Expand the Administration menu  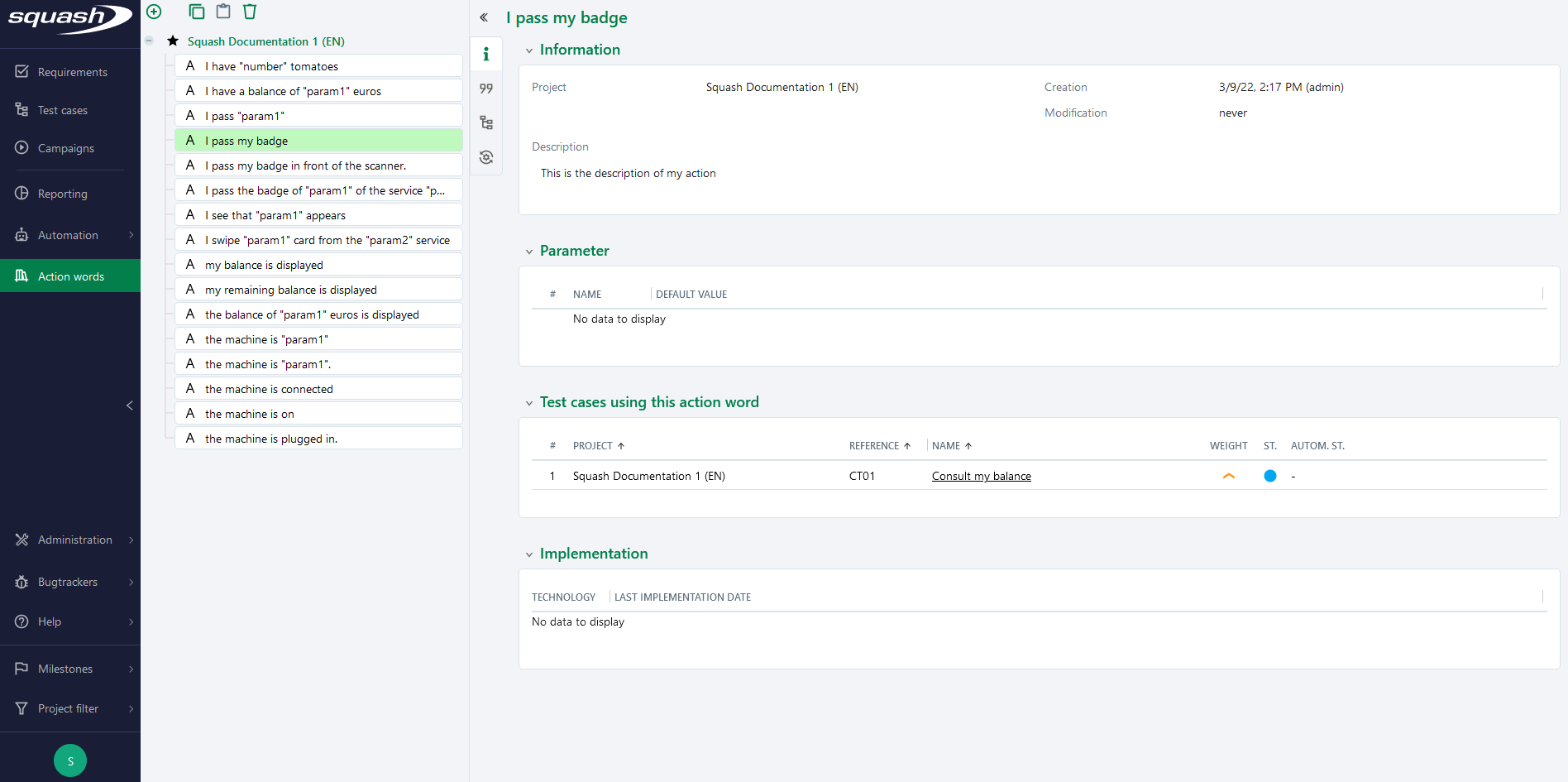pos(74,540)
